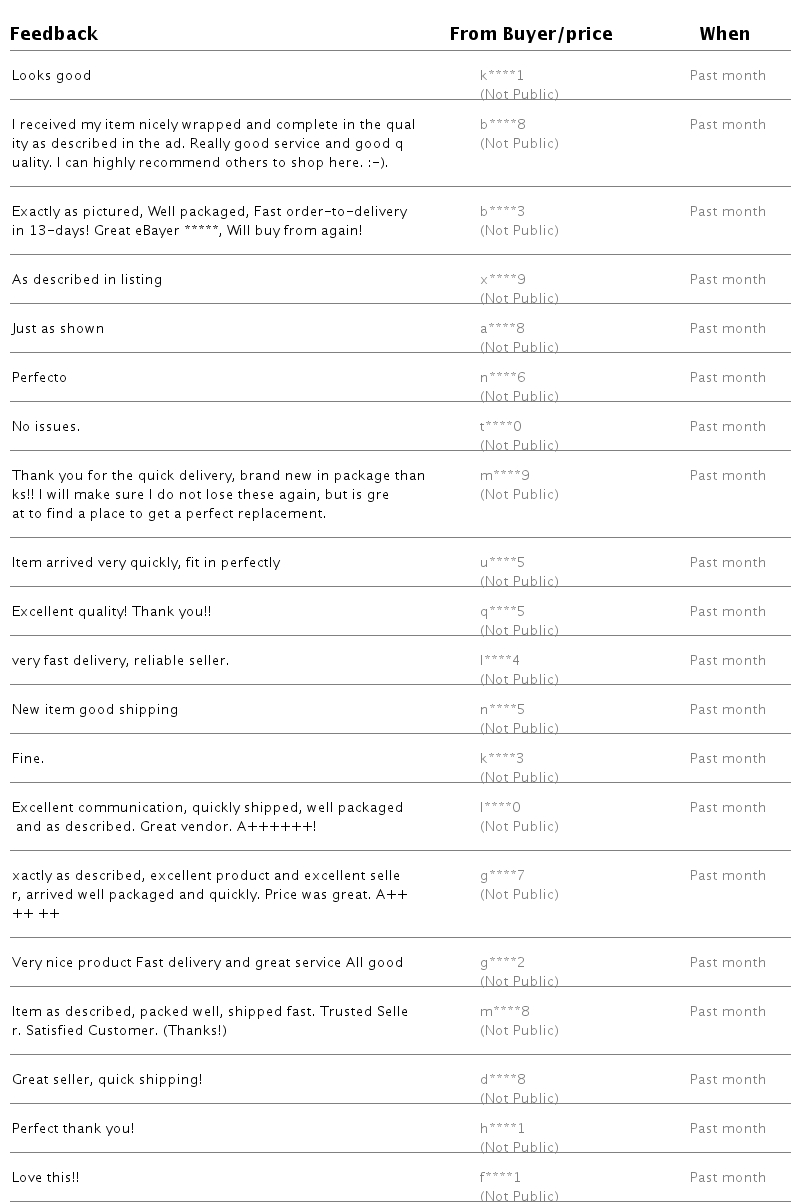Click the "Fine." feedback comment
Screen dimensions: 800x1202
[x=28, y=758]
